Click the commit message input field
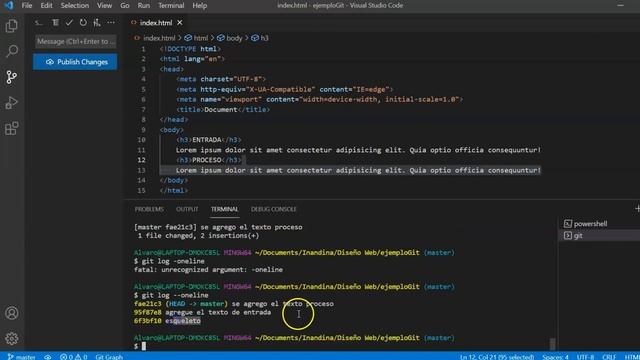The width and height of the screenshot is (640, 360). tap(76, 41)
